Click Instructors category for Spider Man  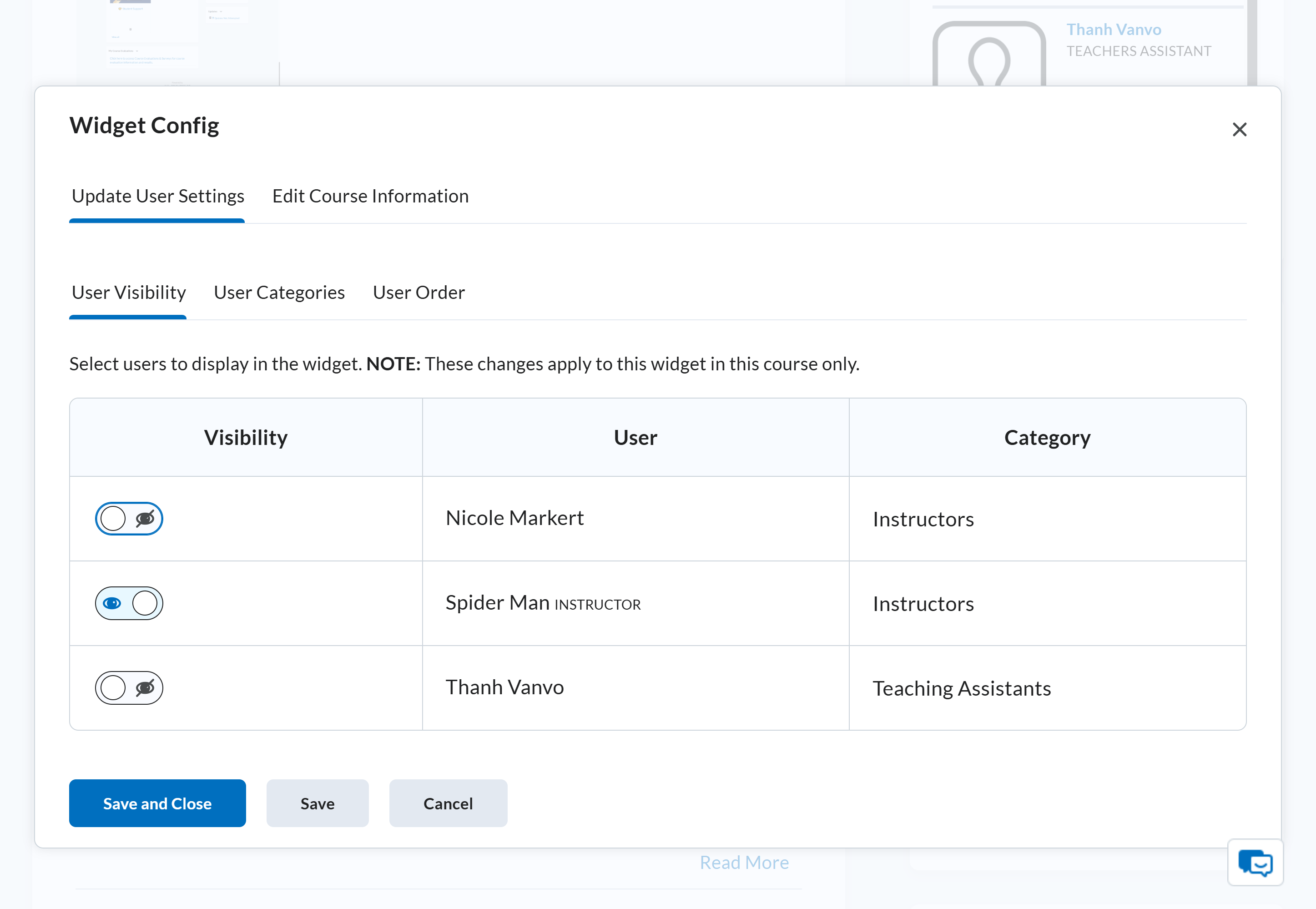(x=1047, y=603)
